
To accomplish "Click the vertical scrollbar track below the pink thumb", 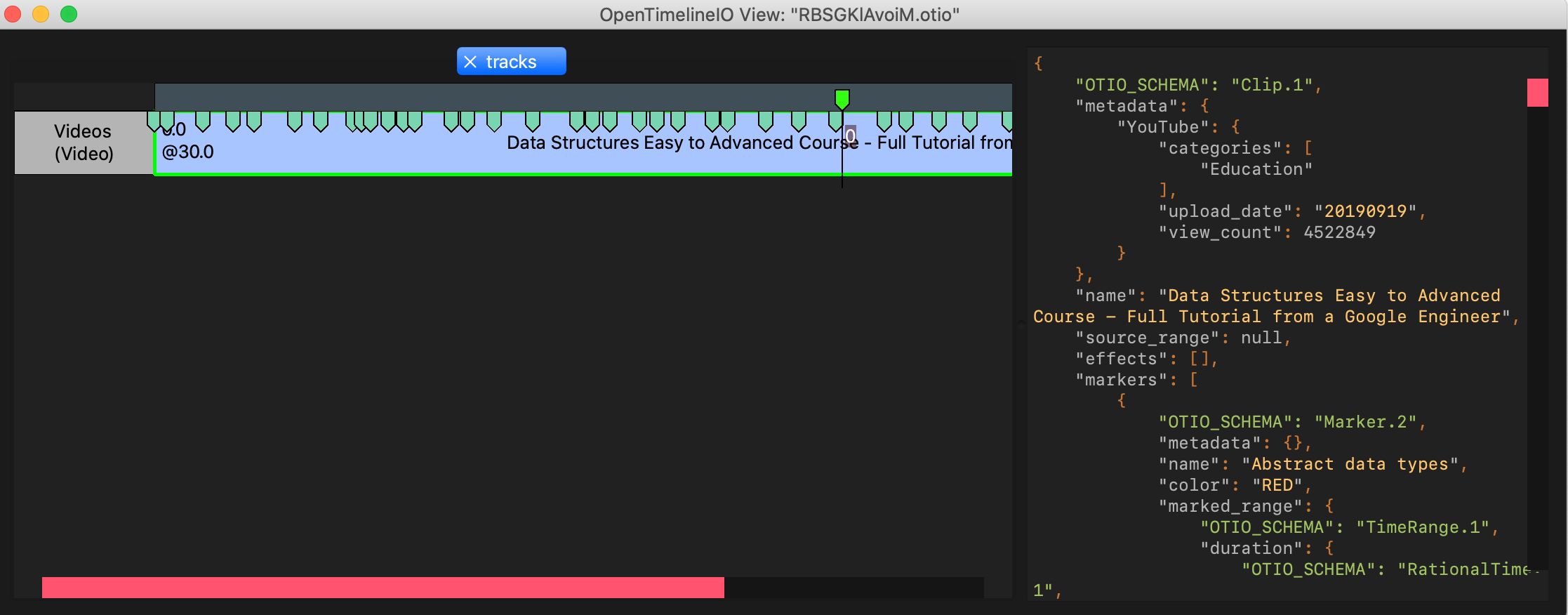I will tap(1537, 337).
